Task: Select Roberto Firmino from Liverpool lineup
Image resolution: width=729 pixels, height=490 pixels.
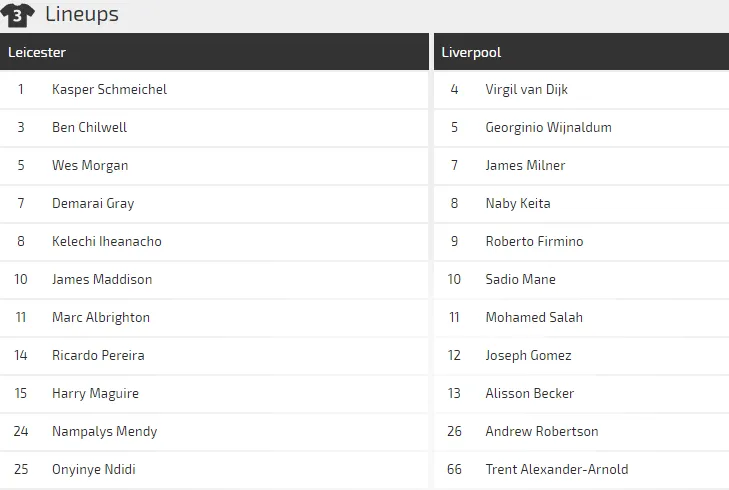Action: tap(534, 241)
